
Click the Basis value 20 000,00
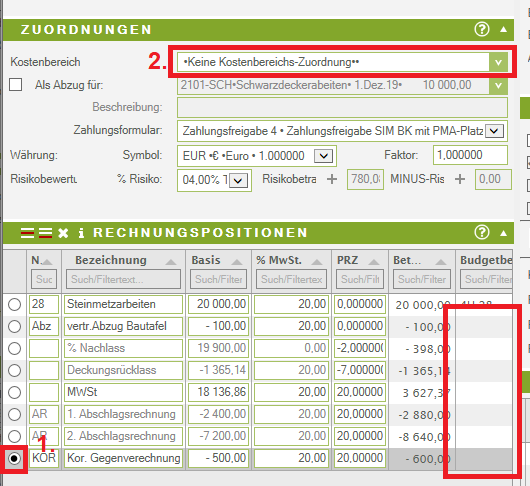pos(218,304)
